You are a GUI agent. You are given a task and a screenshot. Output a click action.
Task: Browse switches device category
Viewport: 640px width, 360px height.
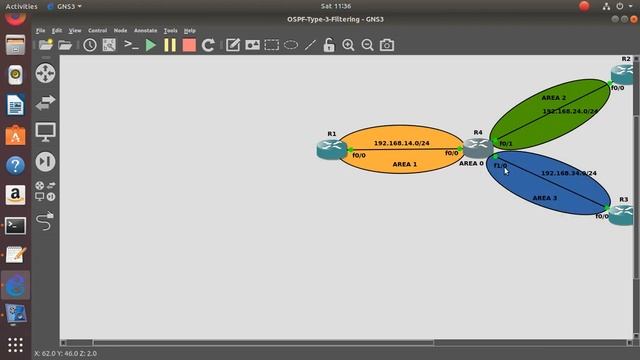click(x=45, y=102)
